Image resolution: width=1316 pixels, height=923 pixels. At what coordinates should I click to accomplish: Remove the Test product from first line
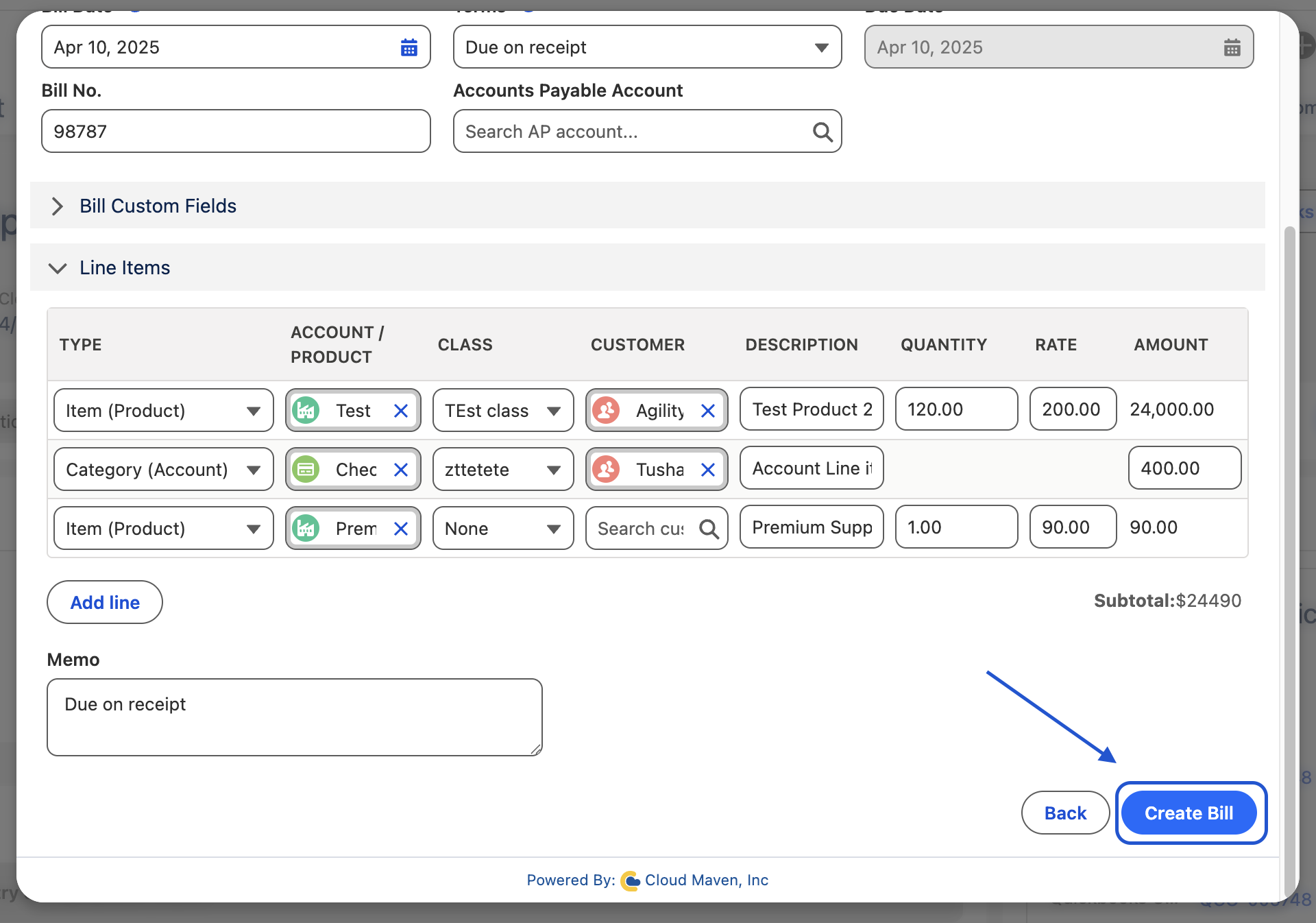tap(401, 411)
